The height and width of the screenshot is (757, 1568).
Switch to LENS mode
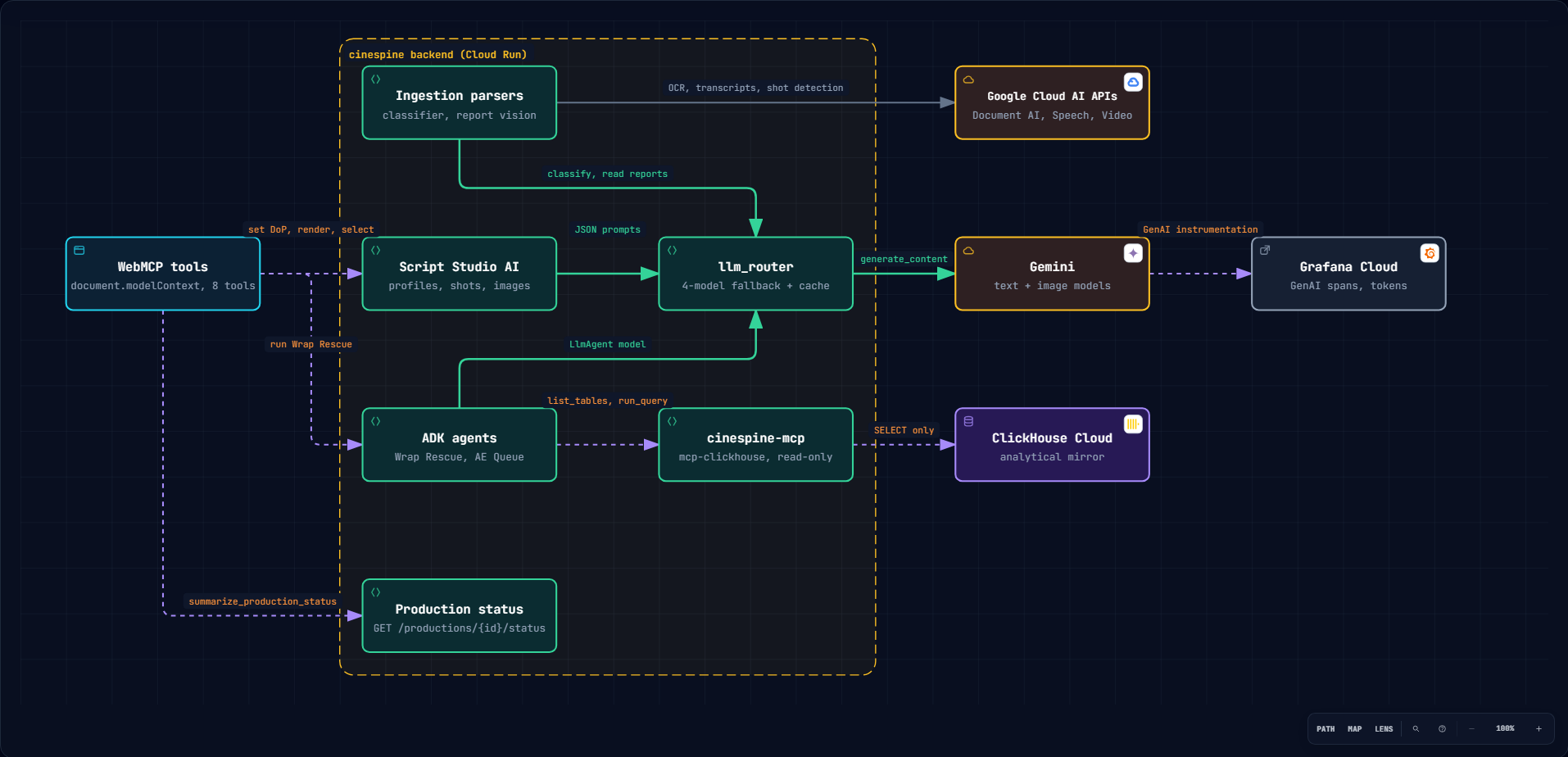tap(1384, 728)
